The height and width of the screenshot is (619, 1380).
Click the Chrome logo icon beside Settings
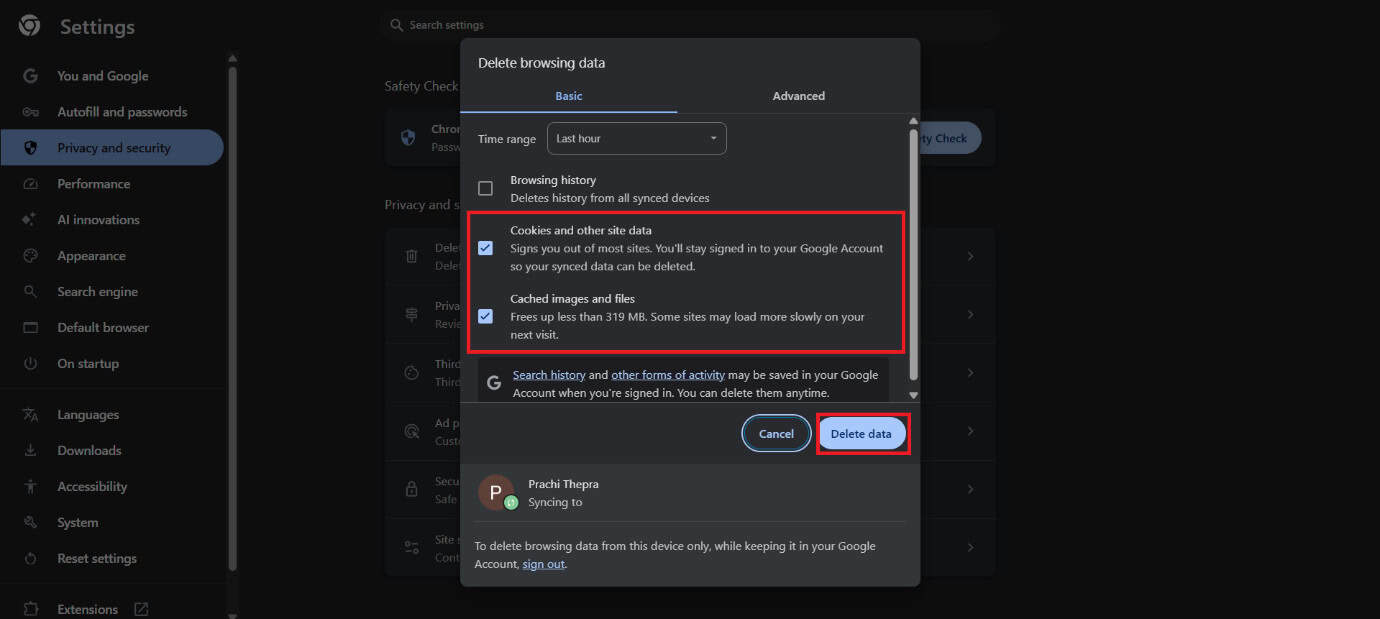[30, 26]
